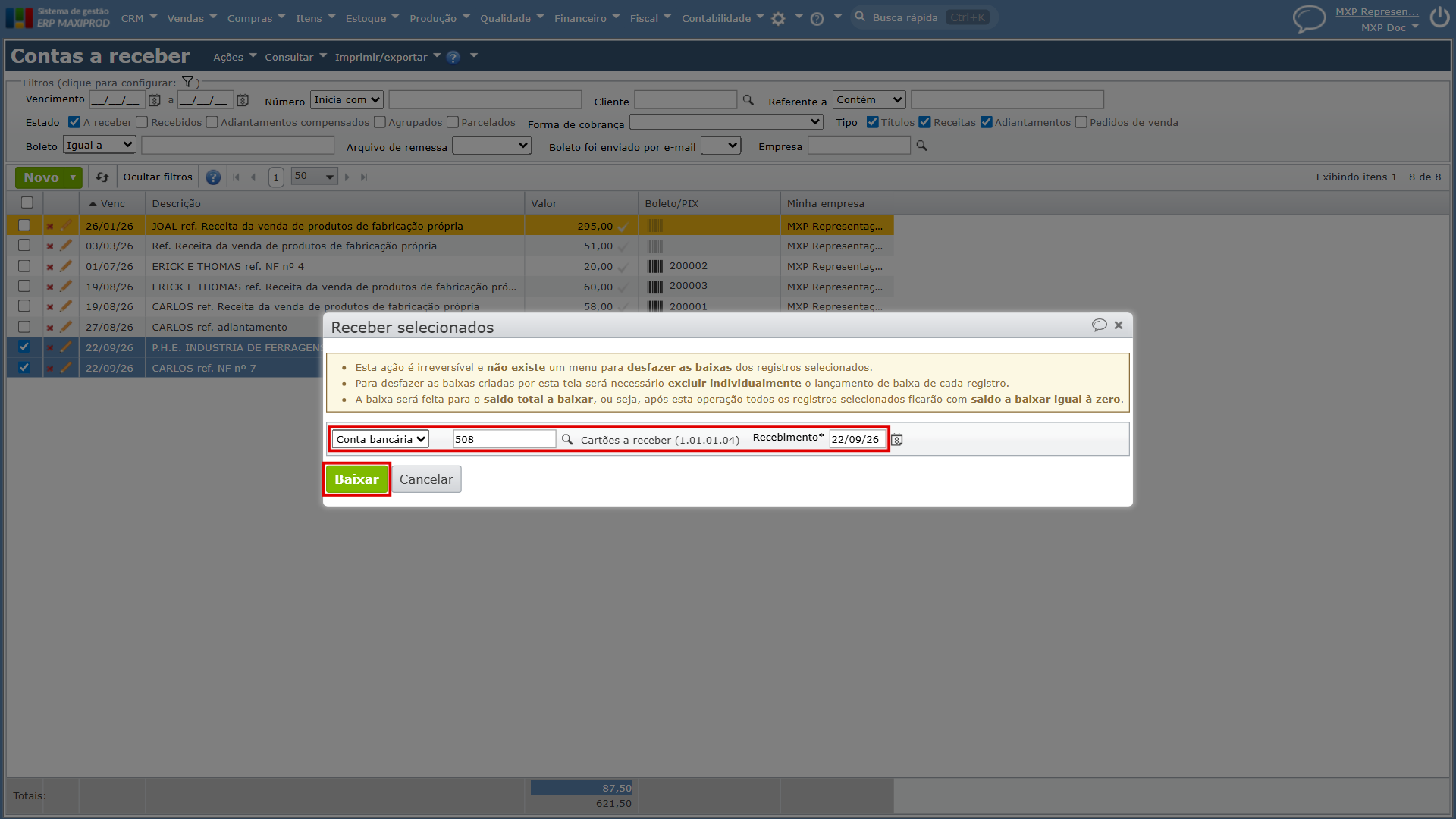Click the account code field with 508
This screenshot has height=819, width=1456.
(x=504, y=439)
